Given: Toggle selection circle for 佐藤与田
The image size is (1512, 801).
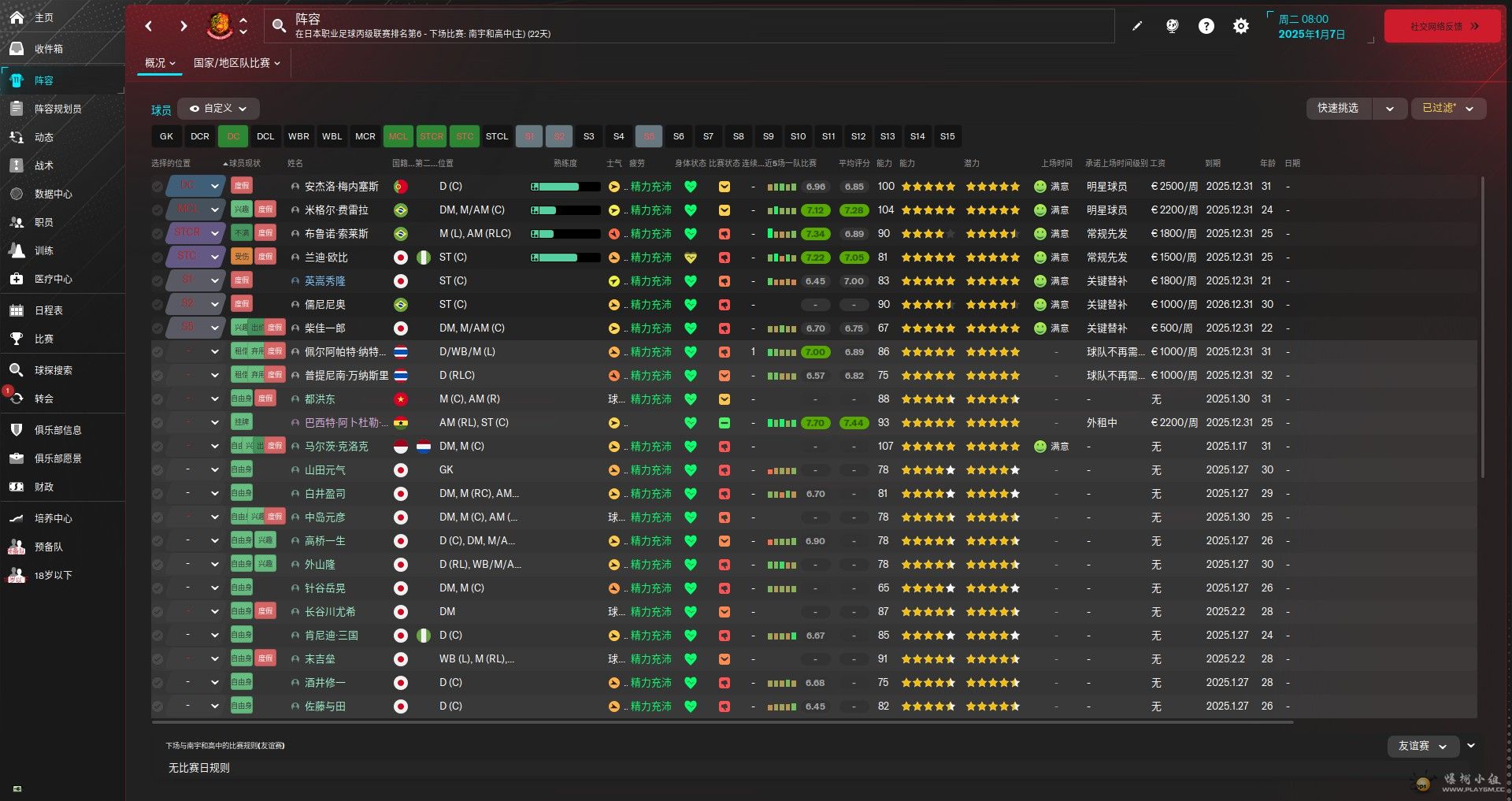Looking at the screenshot, I should (157, 706).
